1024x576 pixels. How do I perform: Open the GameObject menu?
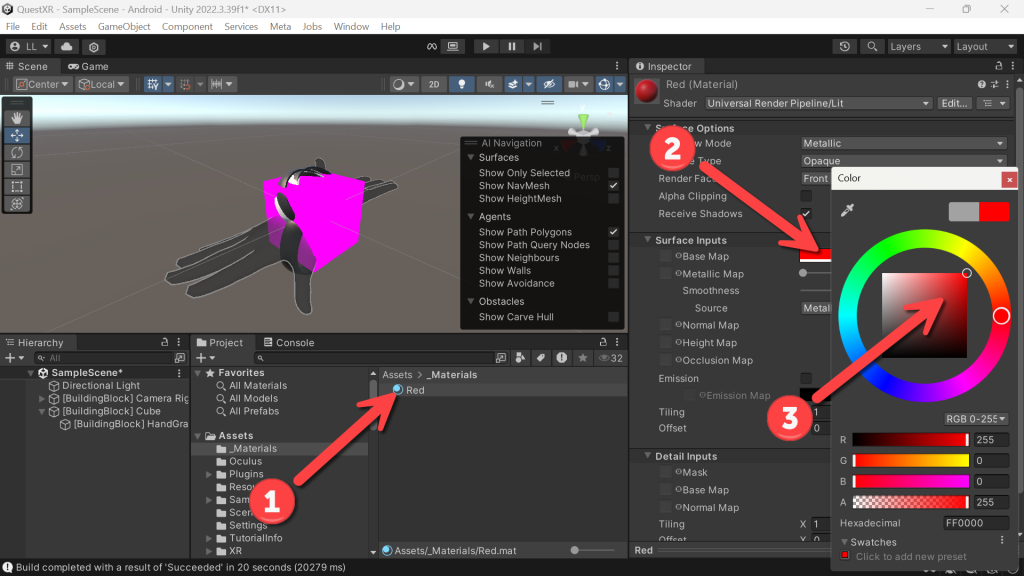coord(124,27)
